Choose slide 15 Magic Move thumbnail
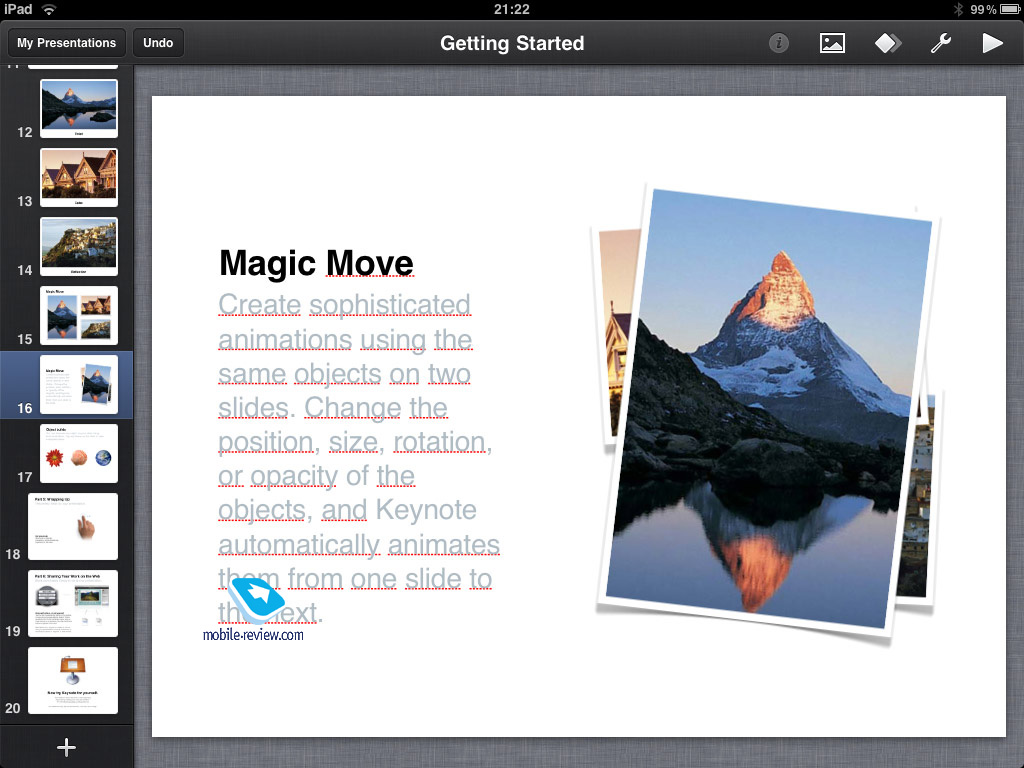This screenshot has width=1024, height=768. (79, 315)
